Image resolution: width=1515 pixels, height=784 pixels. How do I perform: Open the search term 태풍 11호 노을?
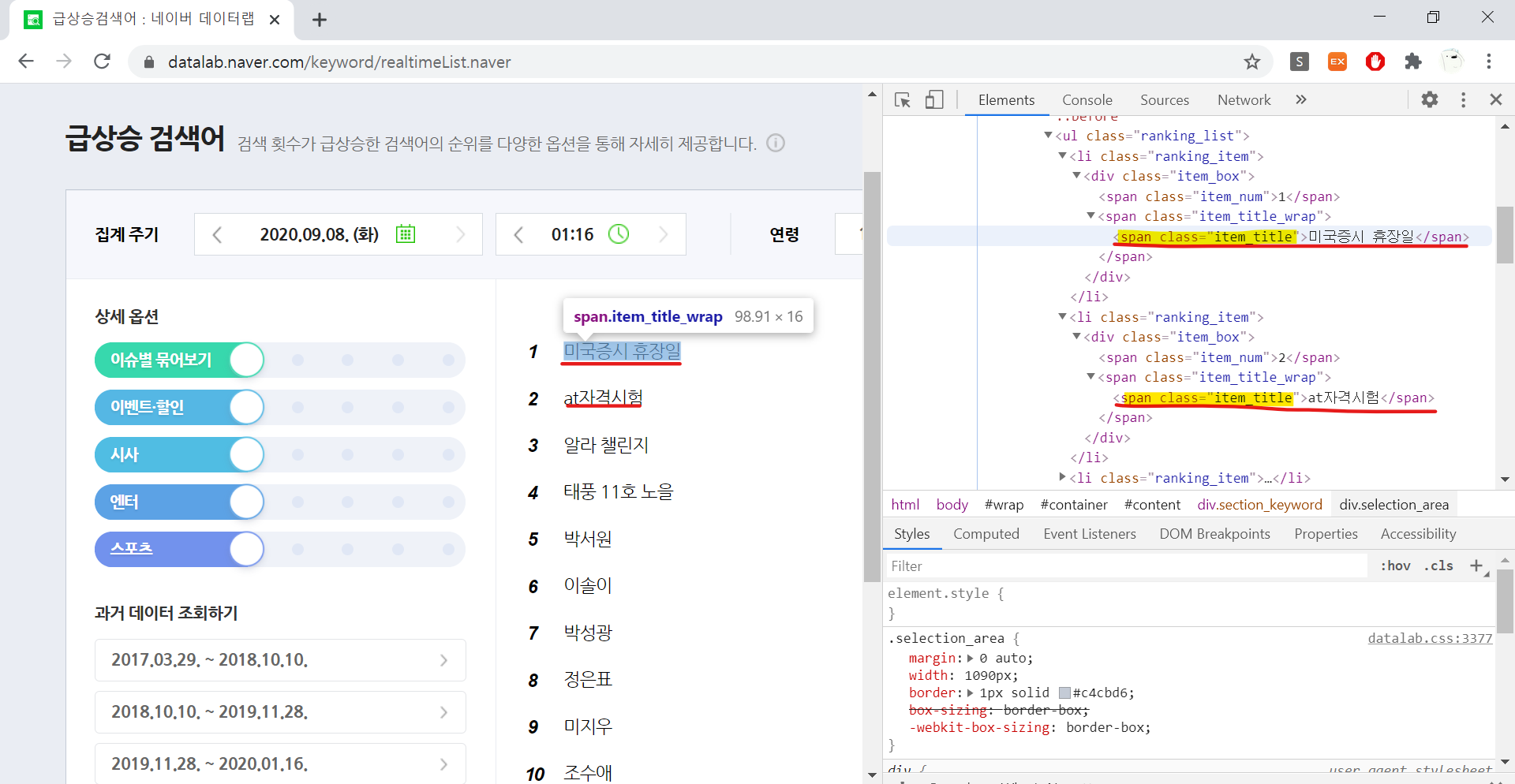click(619, 491)
